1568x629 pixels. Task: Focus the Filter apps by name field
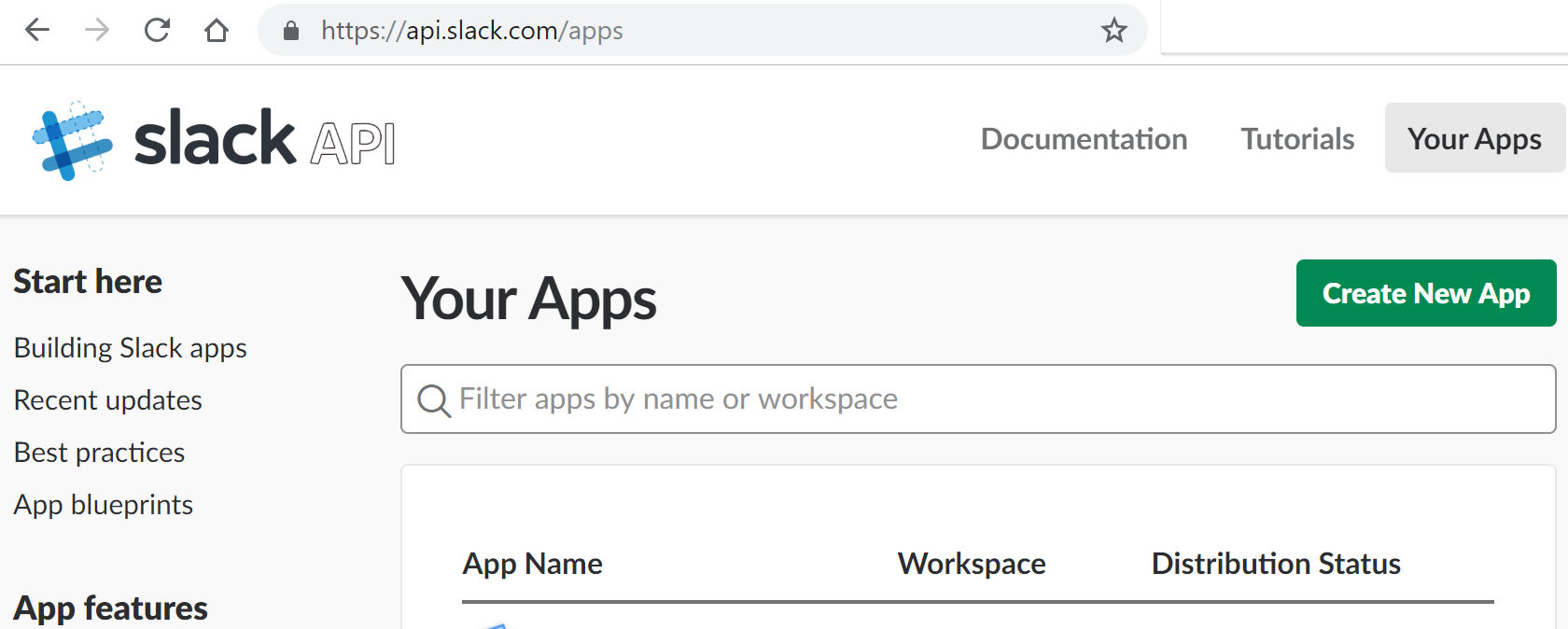pos(989,399)
